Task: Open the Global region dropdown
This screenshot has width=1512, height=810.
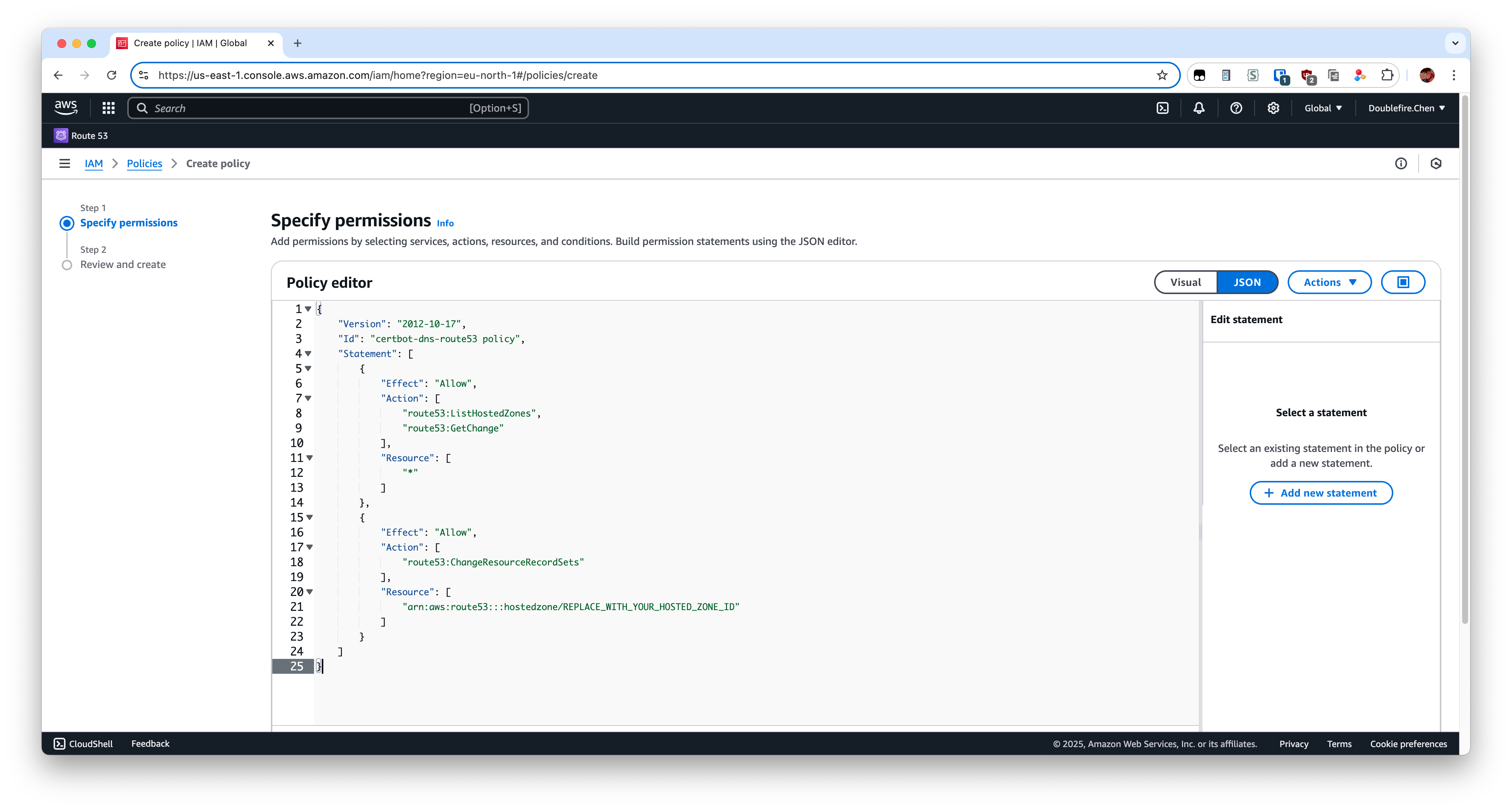Action: pos(1323,108)
